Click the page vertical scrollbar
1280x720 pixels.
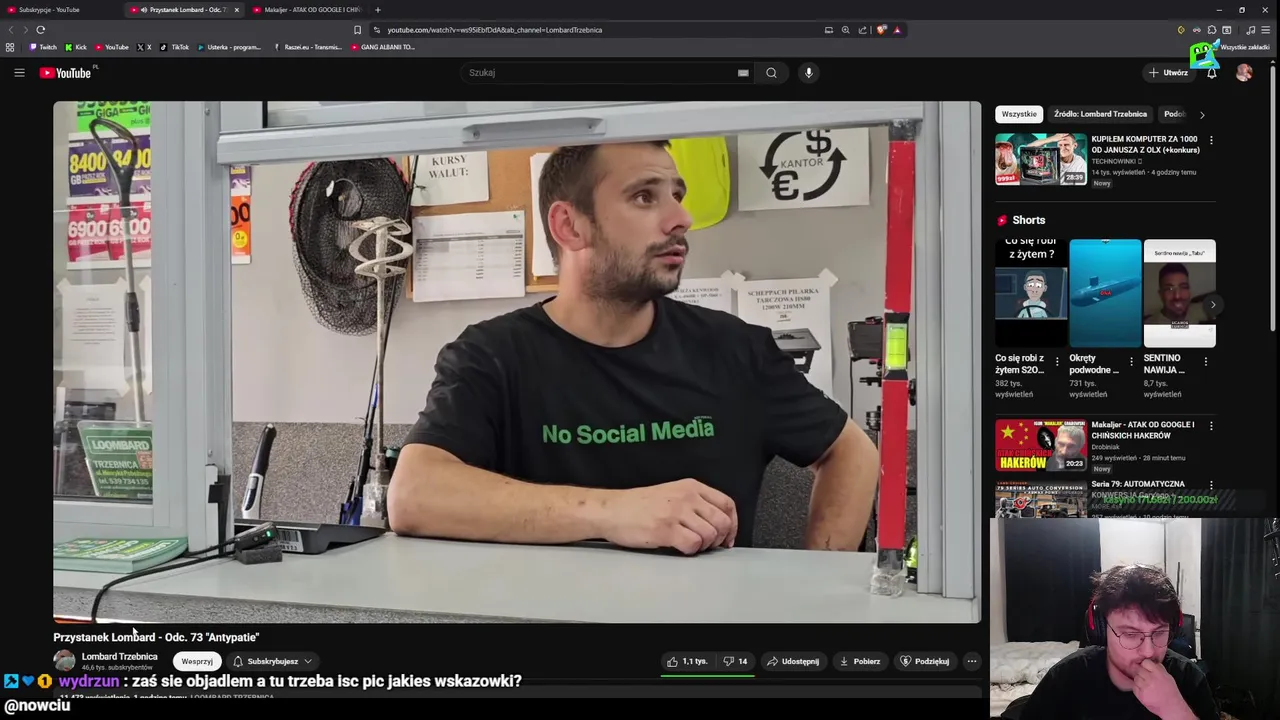tap(1274, 200)
